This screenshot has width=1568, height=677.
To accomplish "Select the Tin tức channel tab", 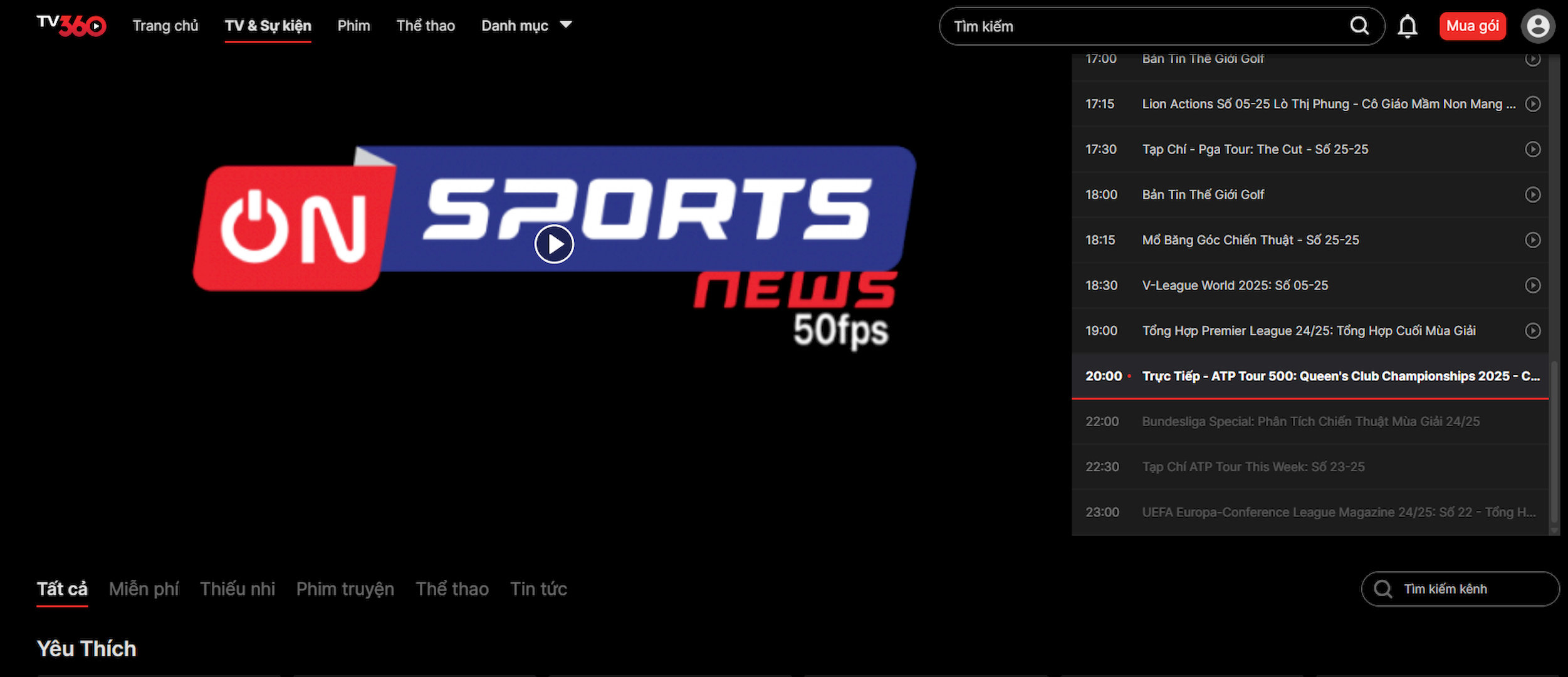I will click(x=538, y=589).
